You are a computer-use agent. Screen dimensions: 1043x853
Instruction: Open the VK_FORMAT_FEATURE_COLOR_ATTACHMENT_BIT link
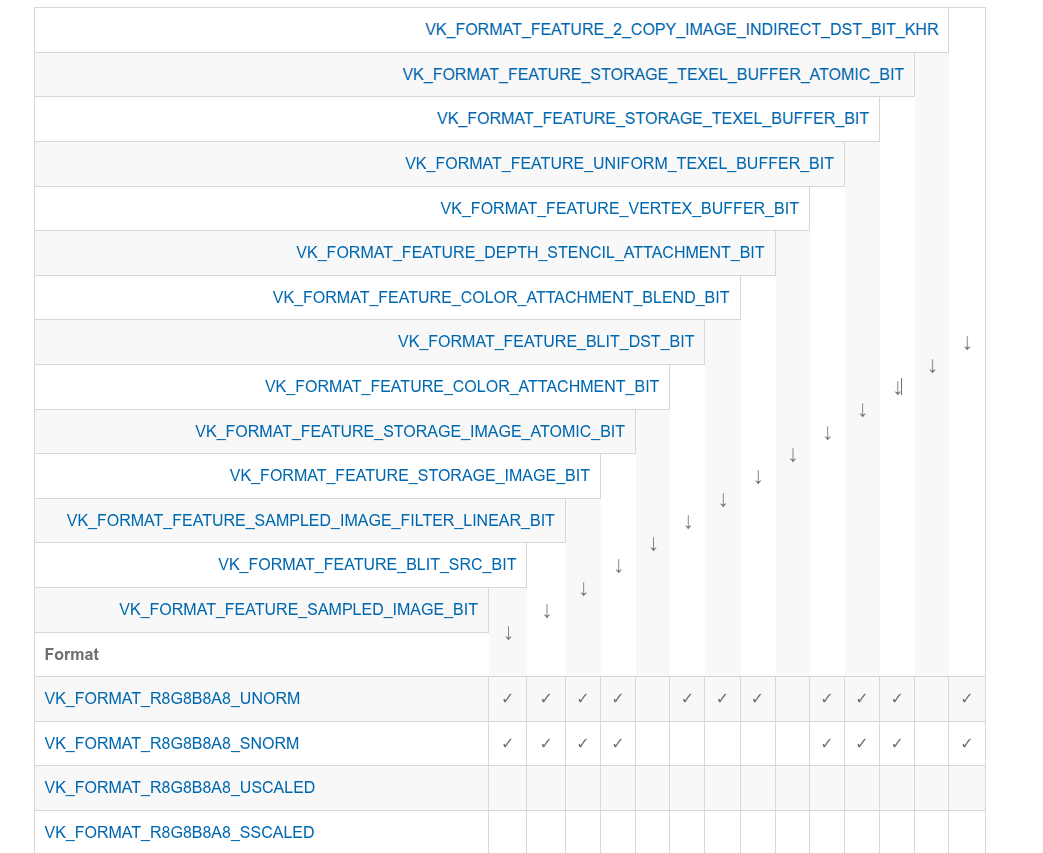462,387
